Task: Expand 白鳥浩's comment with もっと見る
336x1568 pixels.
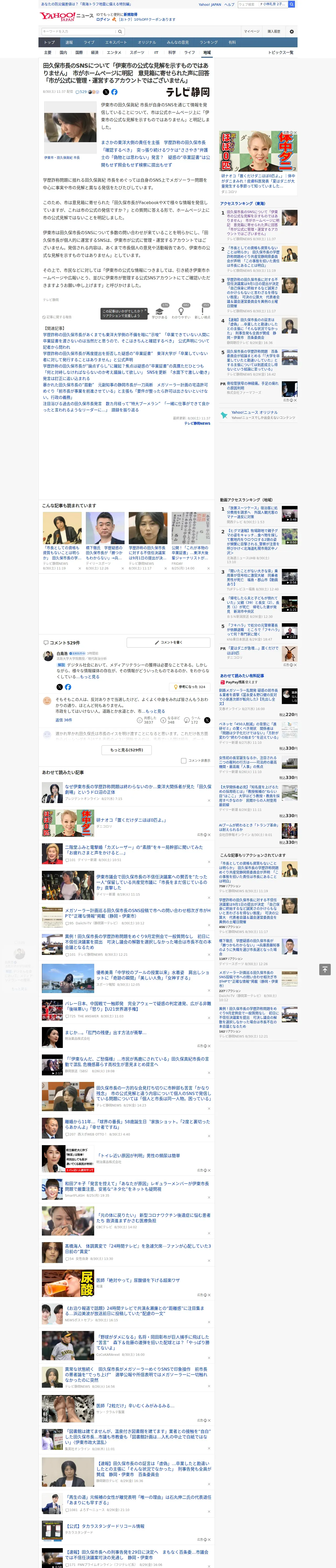Action: pyautogui.click(x=90, y=677)
